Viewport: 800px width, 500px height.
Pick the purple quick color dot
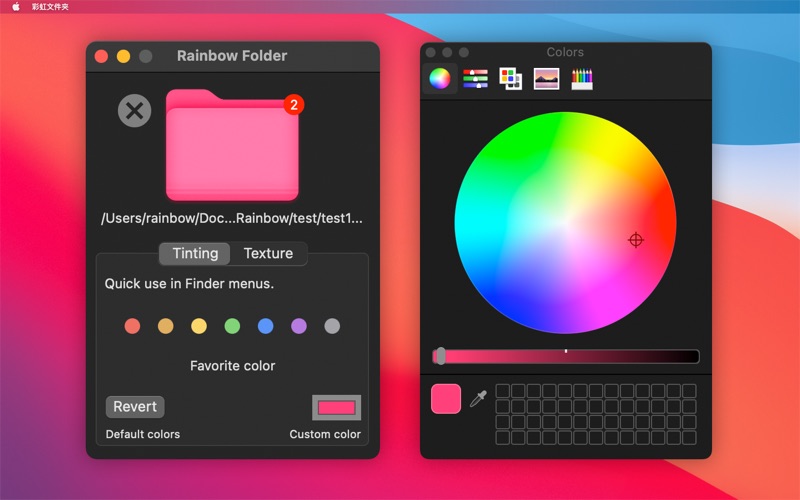point(298,326)
